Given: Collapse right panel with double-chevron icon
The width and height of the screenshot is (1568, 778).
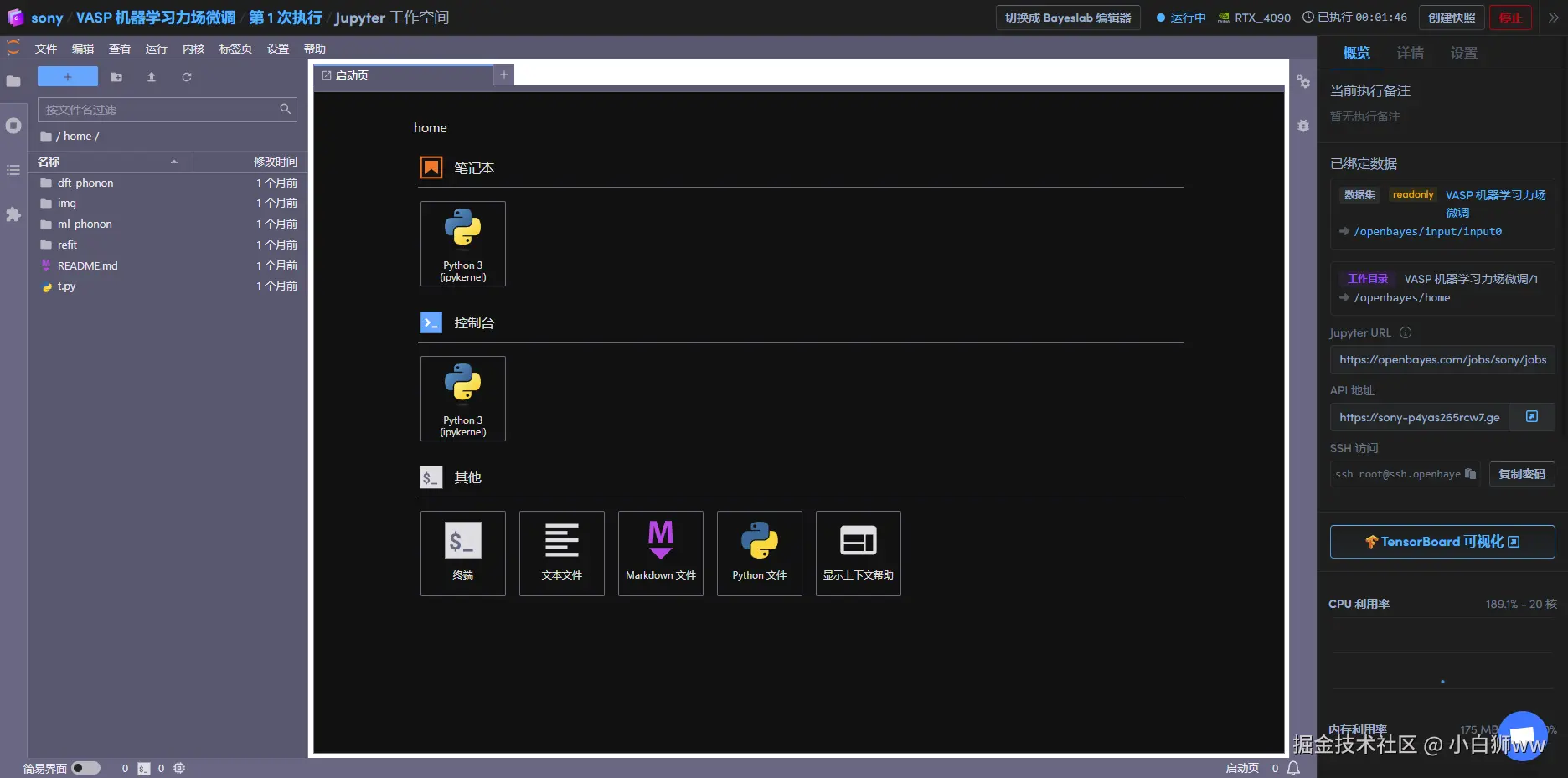Looking at the screenshot, I should [x=1554, y=18].
